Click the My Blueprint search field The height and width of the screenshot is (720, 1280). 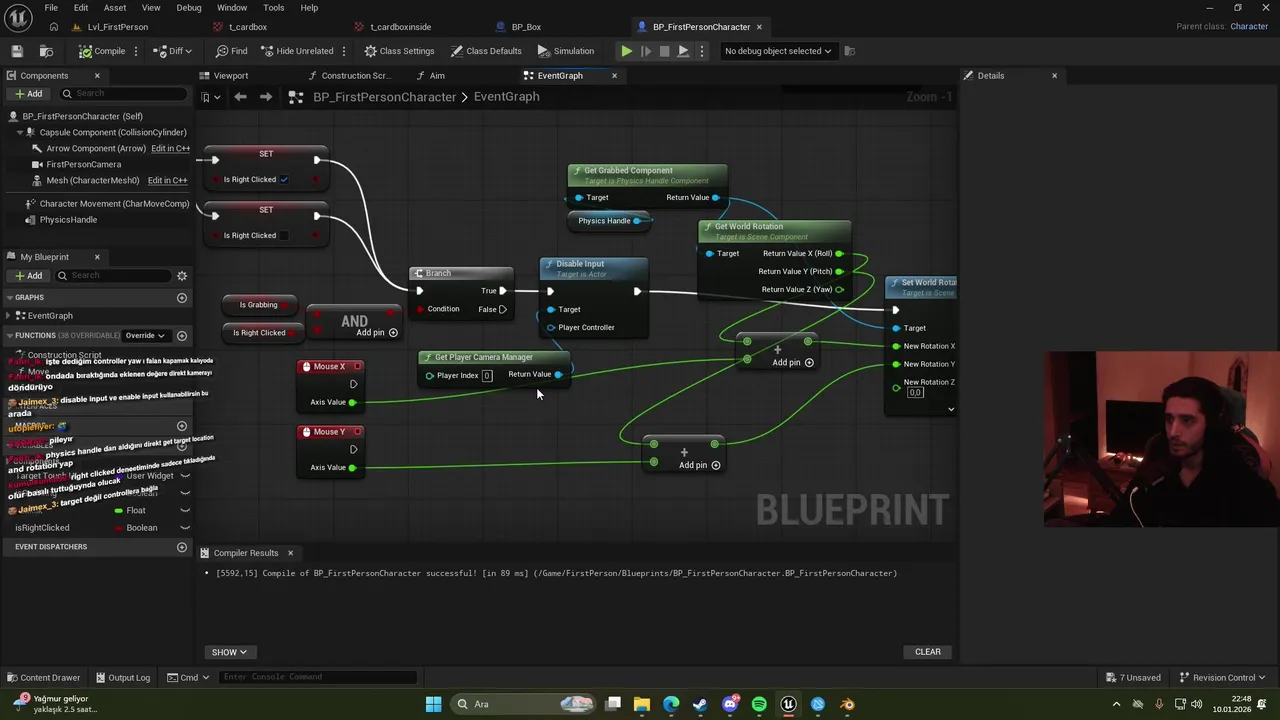113,276
